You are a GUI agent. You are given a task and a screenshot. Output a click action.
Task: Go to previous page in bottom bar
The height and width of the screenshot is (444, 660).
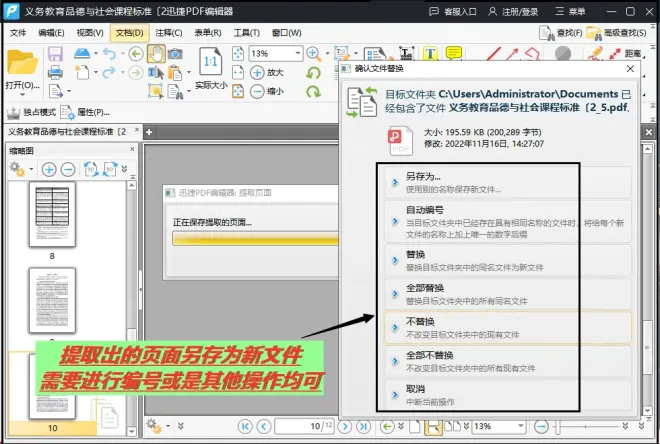click(263, 426)
